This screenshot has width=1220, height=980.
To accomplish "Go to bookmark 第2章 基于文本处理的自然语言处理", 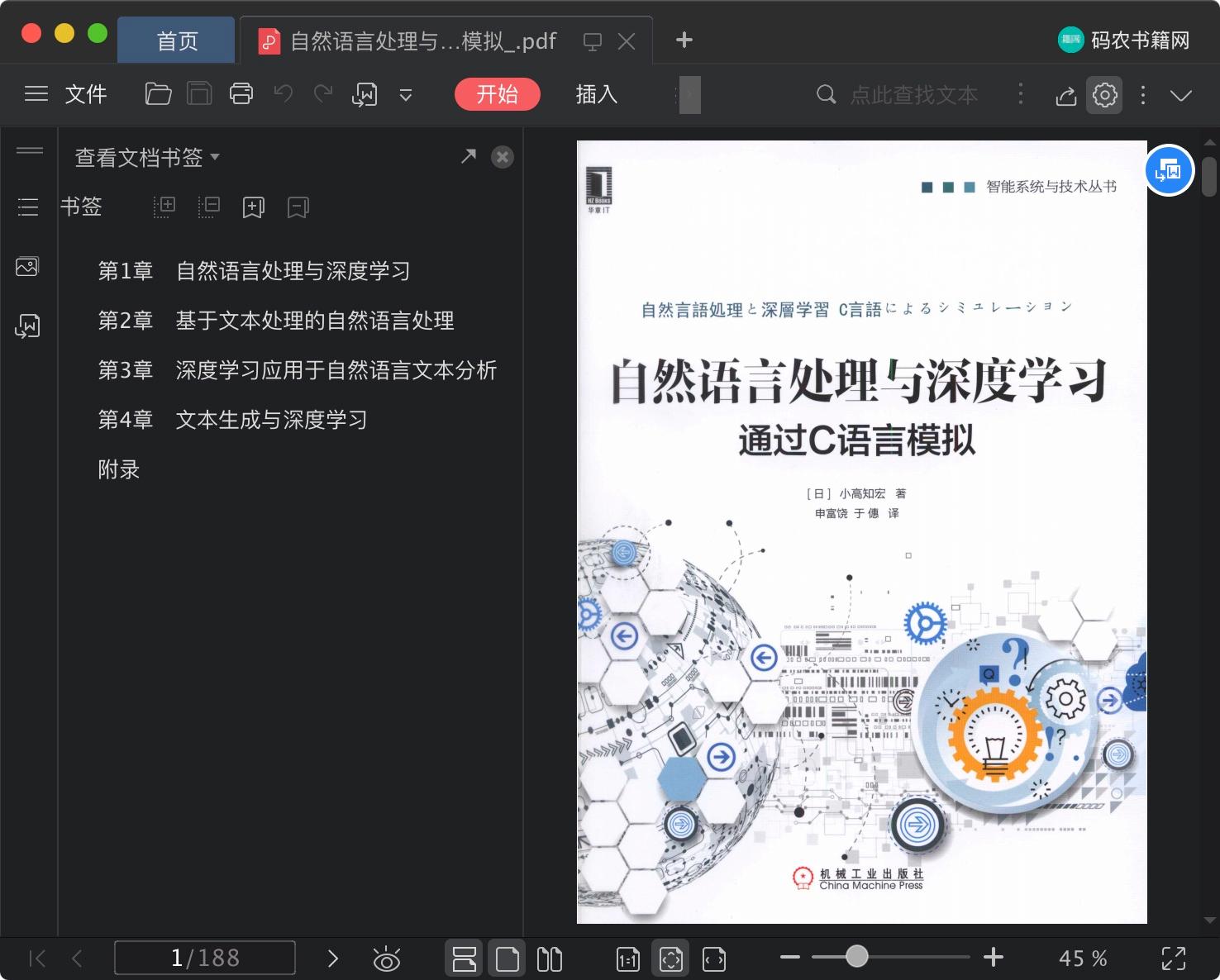I will (x=276, y=321).
